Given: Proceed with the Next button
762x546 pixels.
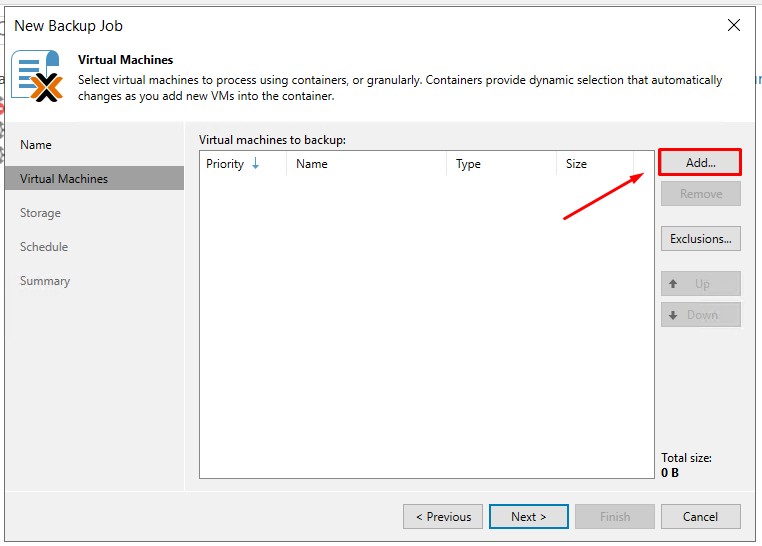Looking at the screenshot, I should 529,517.
